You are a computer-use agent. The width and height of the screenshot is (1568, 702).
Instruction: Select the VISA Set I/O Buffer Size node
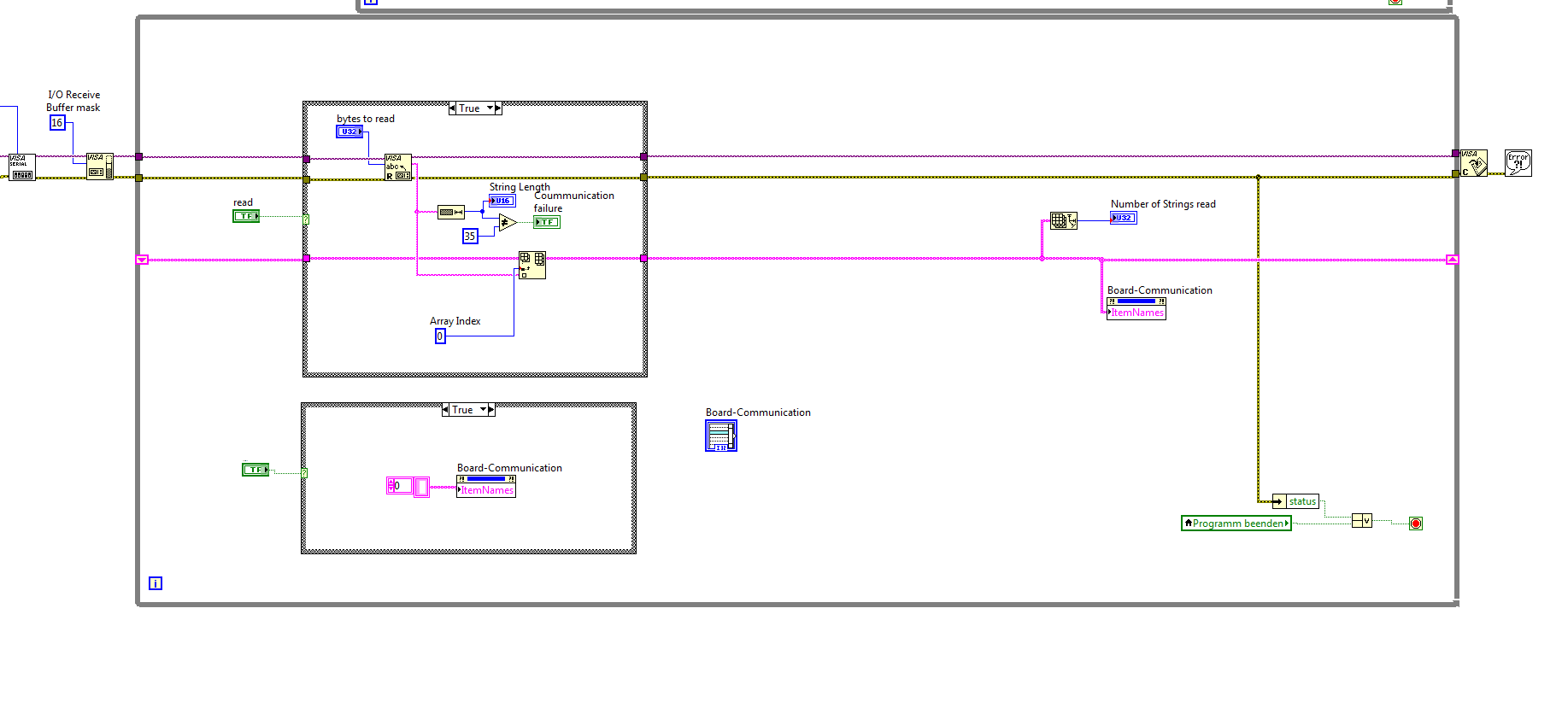coord(100,167)
